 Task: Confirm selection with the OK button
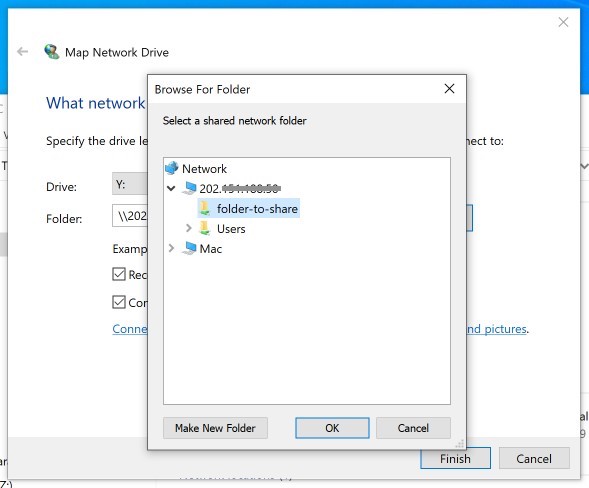[332, 428]
